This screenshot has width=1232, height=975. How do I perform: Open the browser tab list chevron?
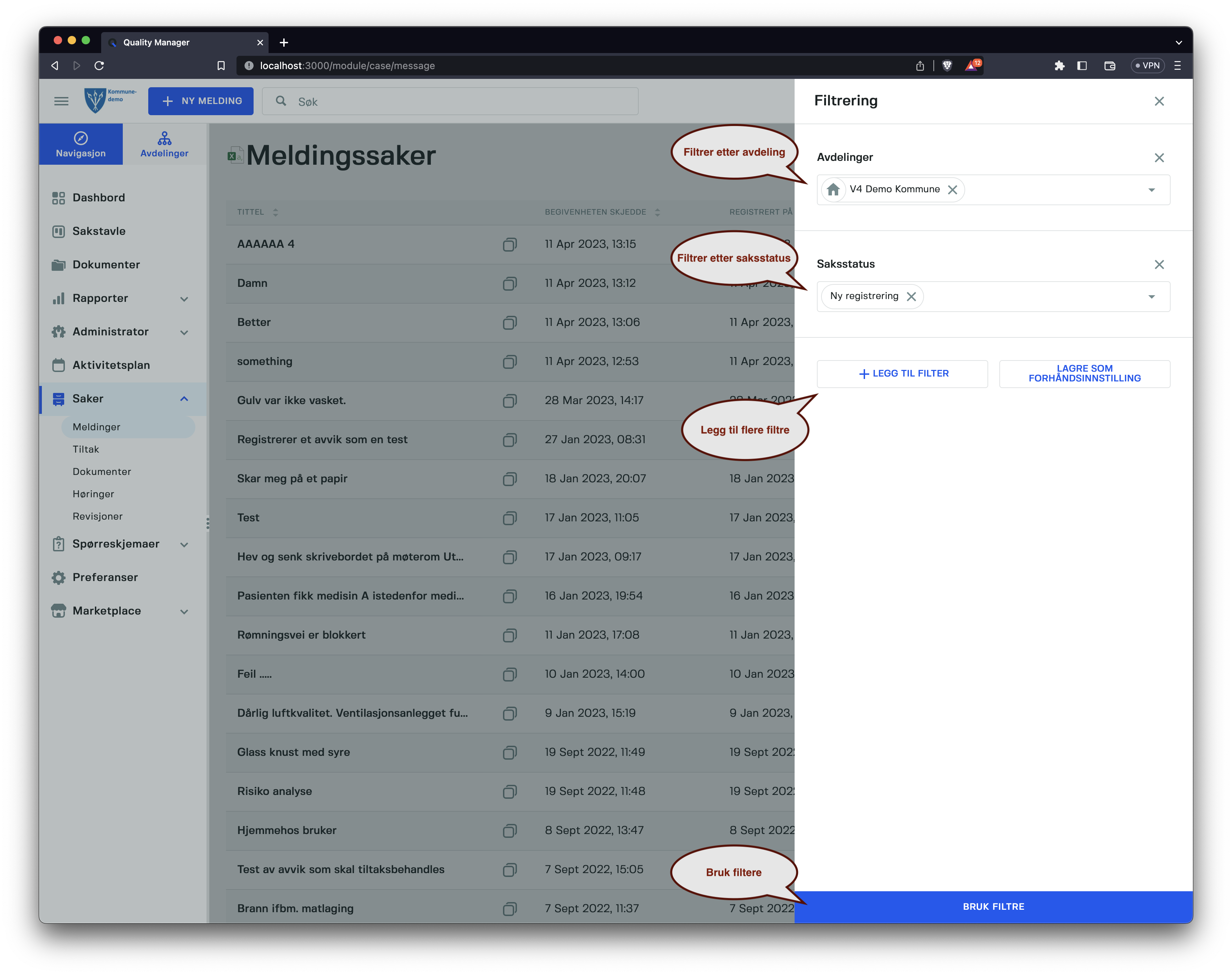(1178, 42)
